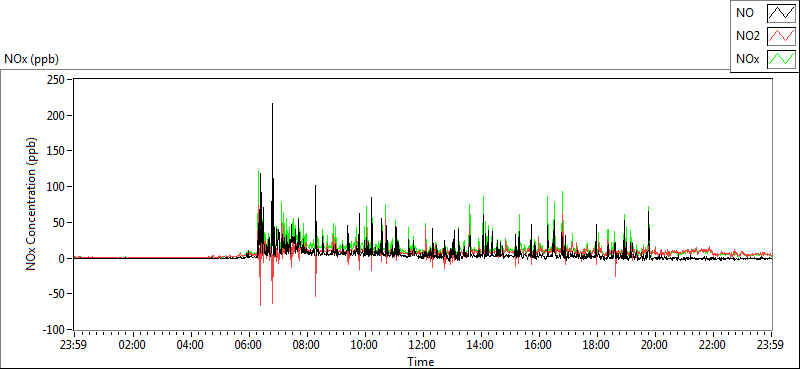800x369 pixels.
Task: Click the rightmost 23:59 time axis label
Action: click(x=771, y=345)
